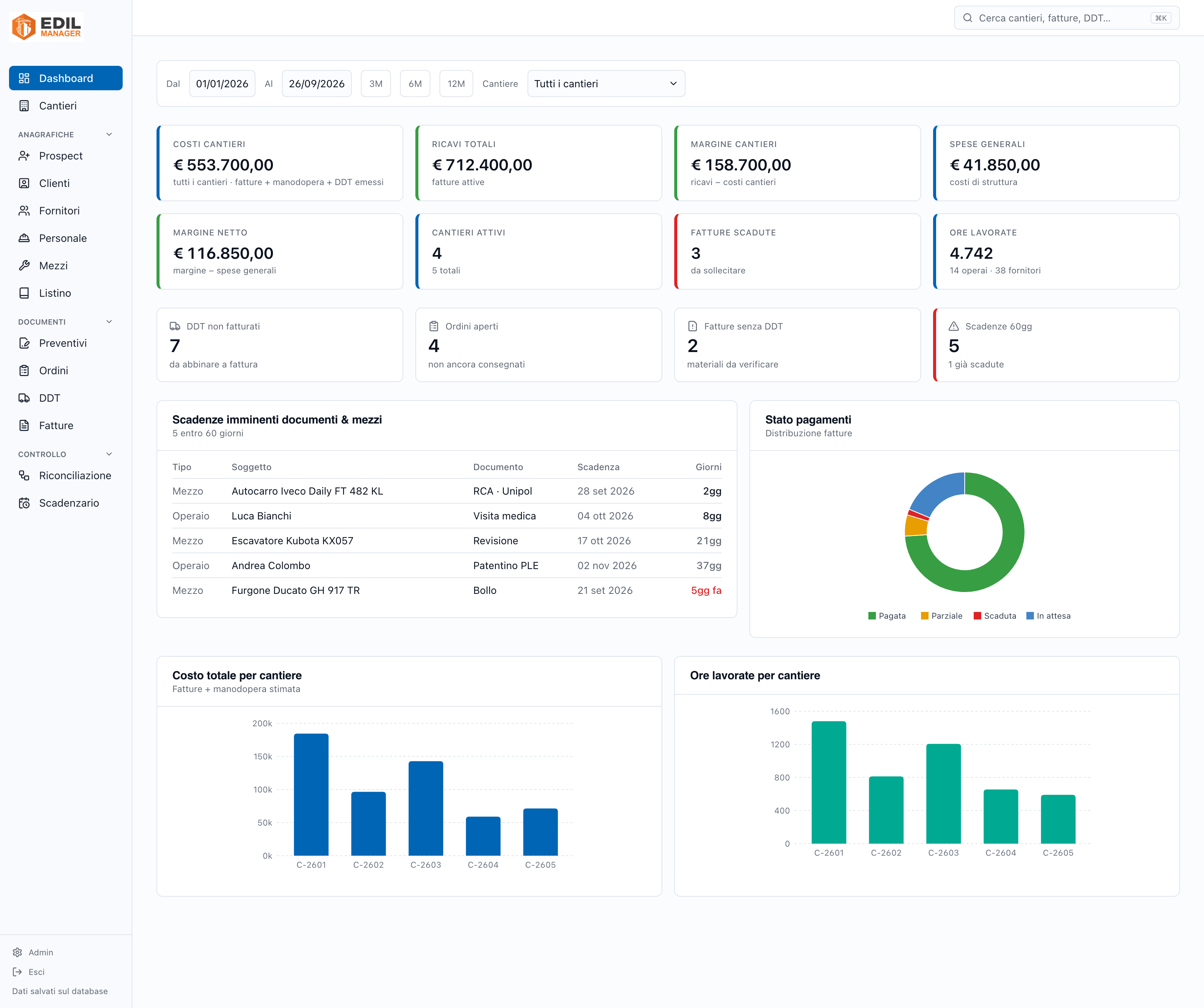Click the Pagata green legend swatch
The width and height of the screenshot is (1204, 1008).
click(x=872, y=616)
